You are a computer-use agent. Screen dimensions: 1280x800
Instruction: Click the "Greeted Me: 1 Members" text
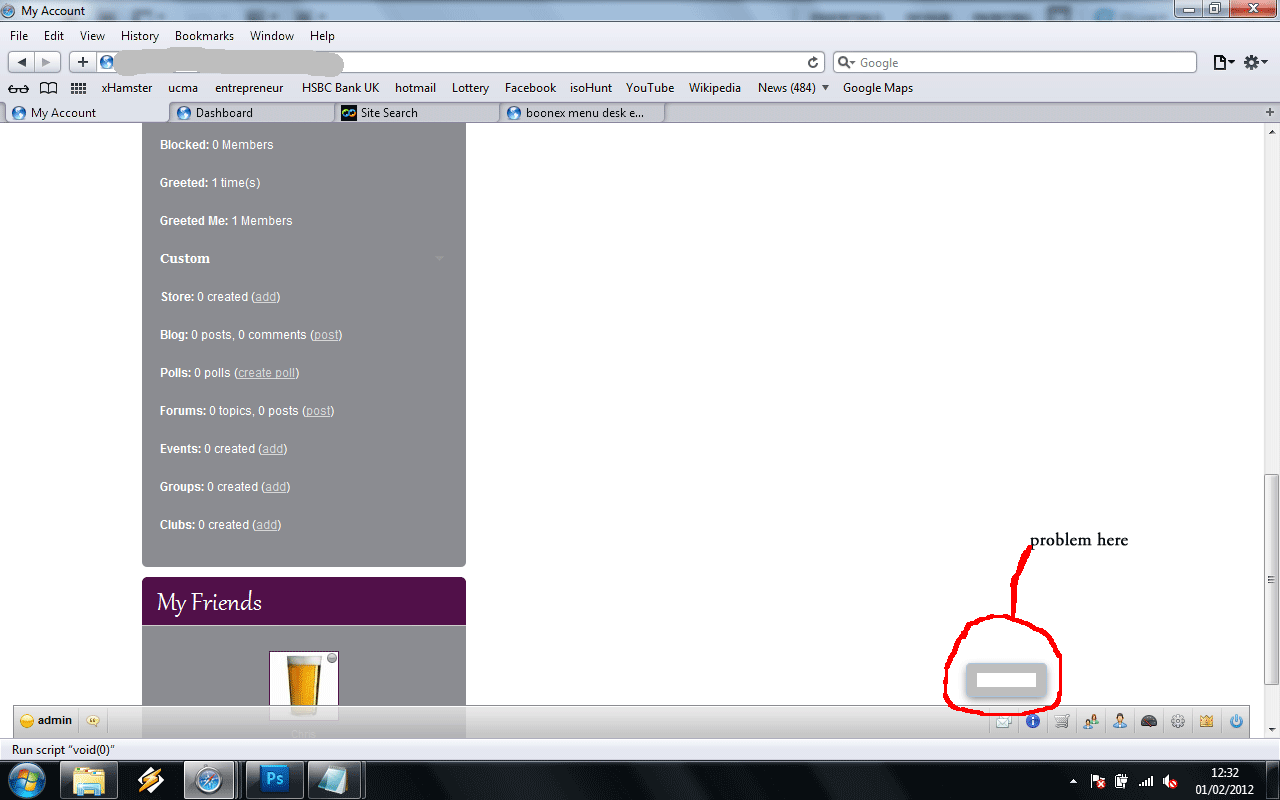click(x=226, y=221)
